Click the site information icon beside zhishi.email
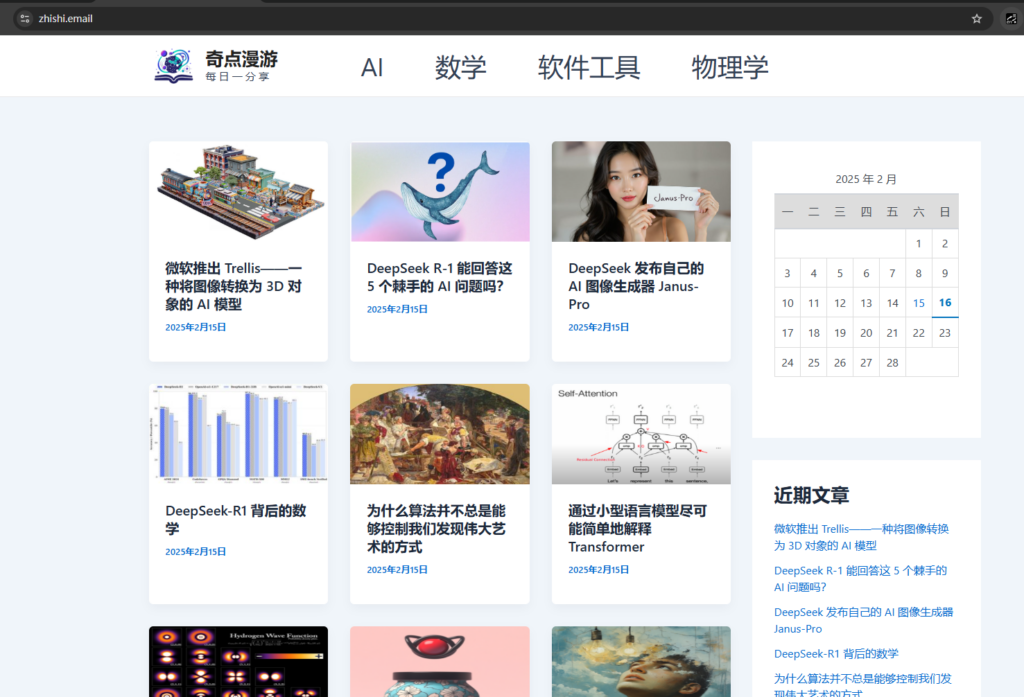The height and width of the screenshot is (697, 1024). pos(25,18)
